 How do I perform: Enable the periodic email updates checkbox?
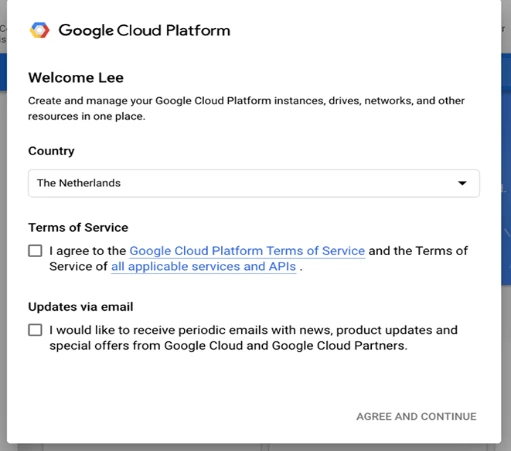tap(35, 330)
